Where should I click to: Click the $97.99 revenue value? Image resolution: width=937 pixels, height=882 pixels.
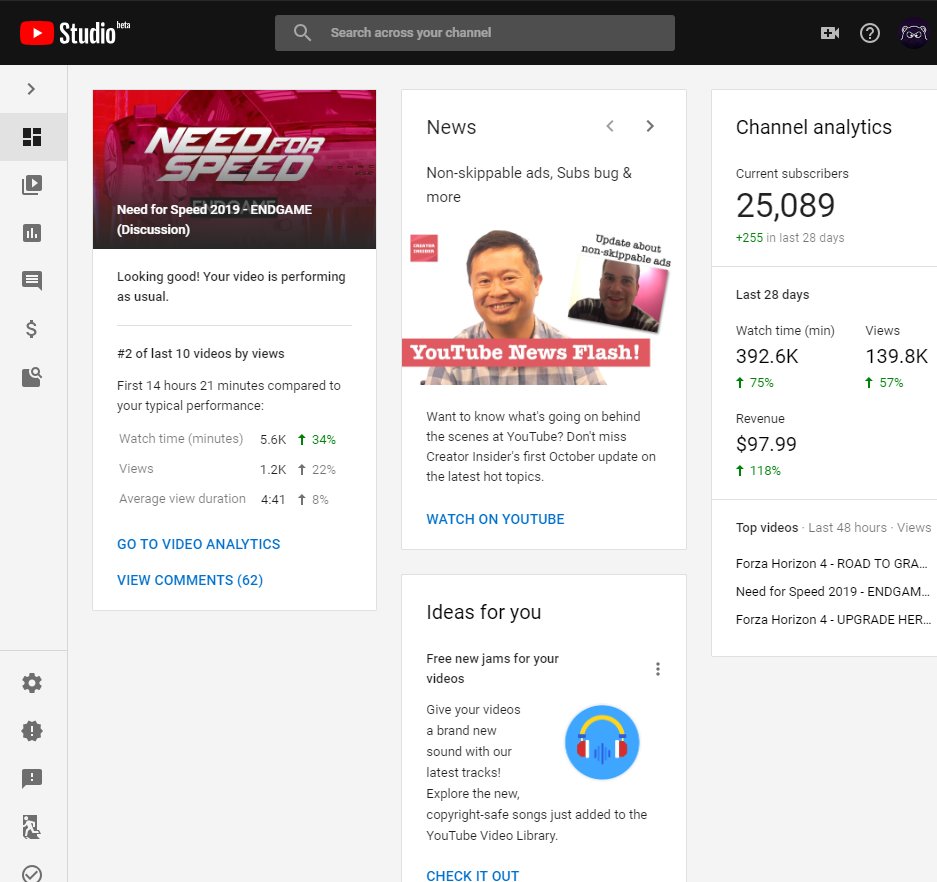point(766,444)
